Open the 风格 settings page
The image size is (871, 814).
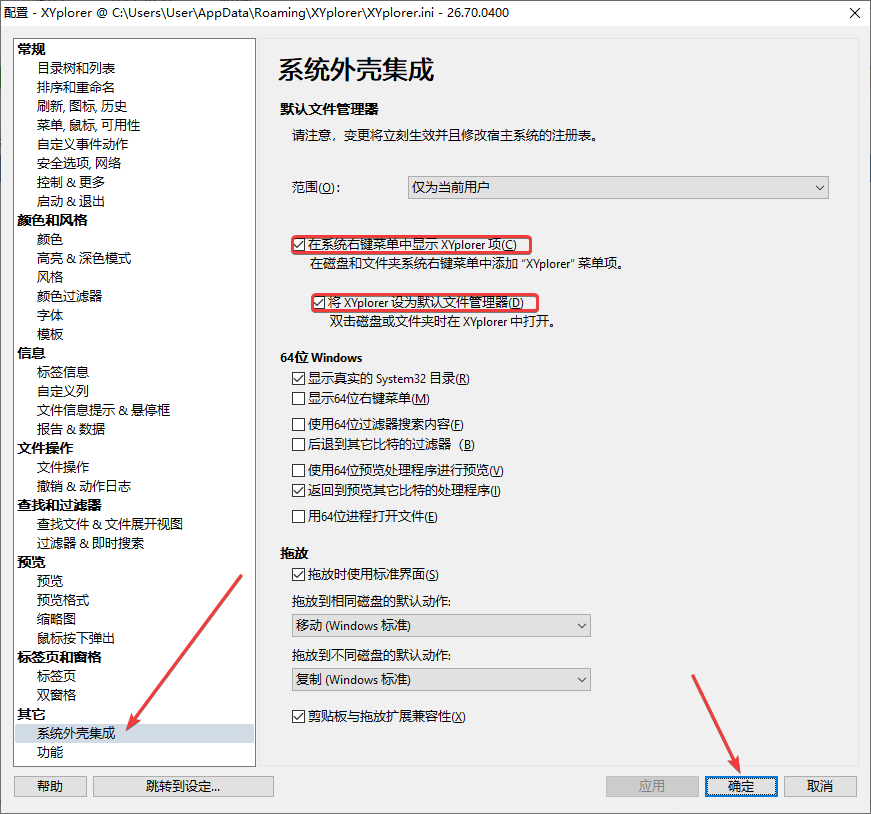coord(50,277)
